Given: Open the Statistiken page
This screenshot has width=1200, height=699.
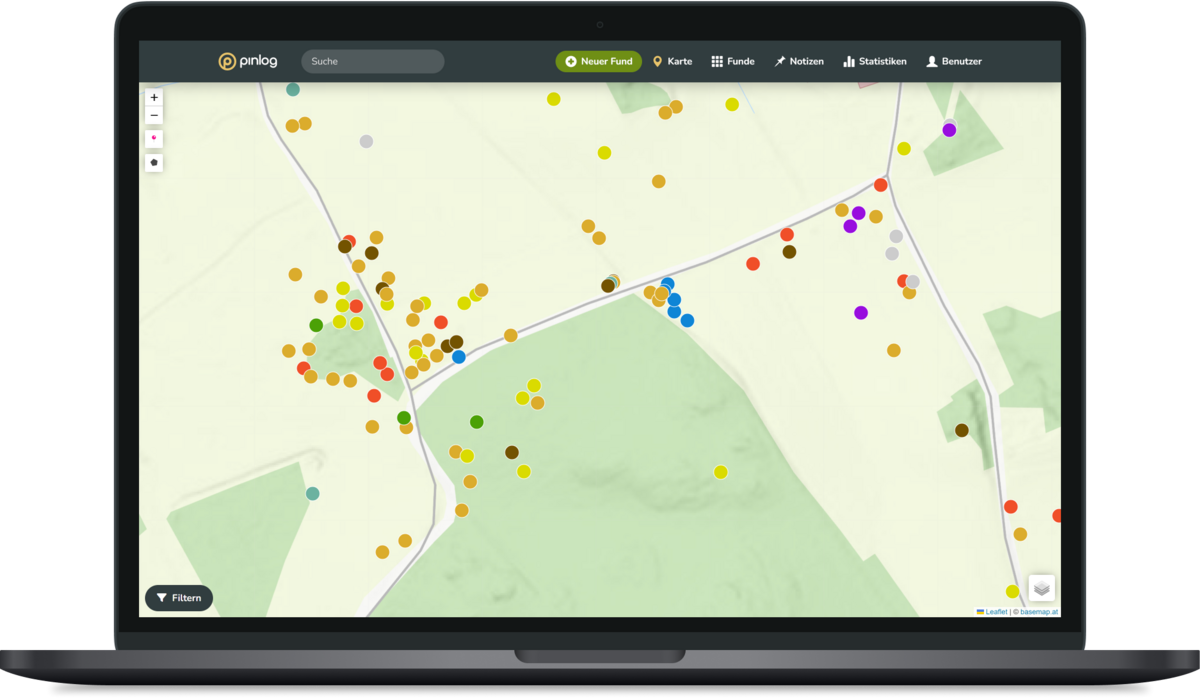Looking at the screenshot, I should pyautogui.click(x=875, y=61).
